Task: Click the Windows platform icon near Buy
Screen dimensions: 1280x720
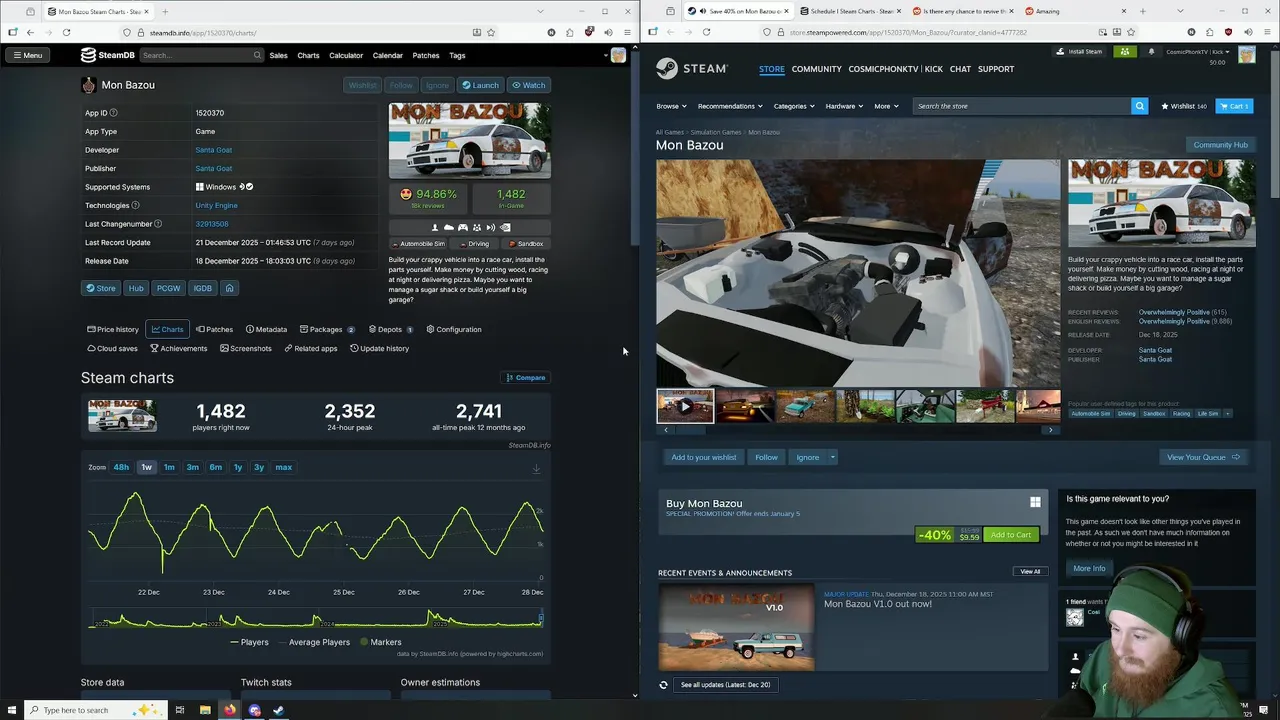Action: (x=1035, y=502)
